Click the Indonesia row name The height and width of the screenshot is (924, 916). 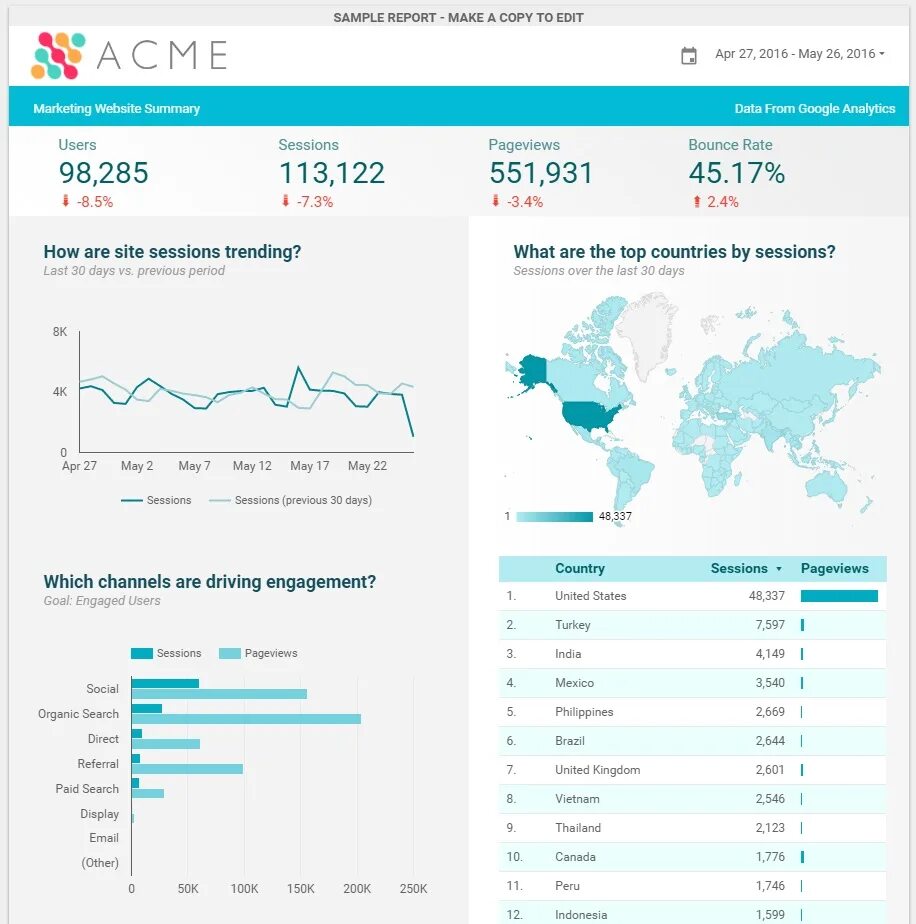(x=581, y=915)
